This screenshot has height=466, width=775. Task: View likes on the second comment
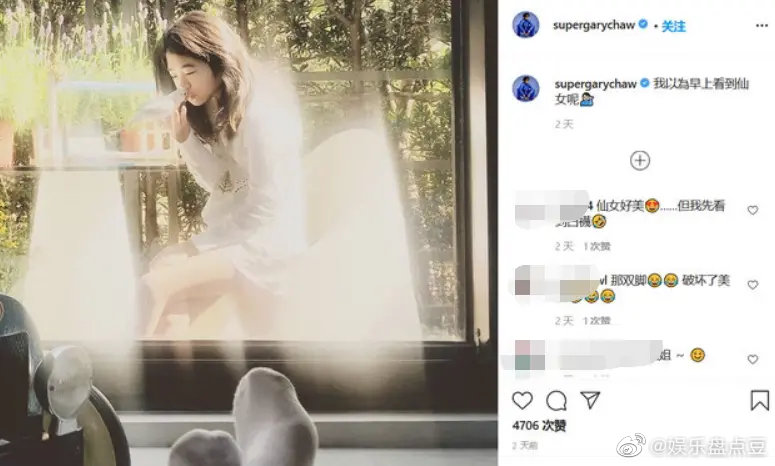click(597, 321)
